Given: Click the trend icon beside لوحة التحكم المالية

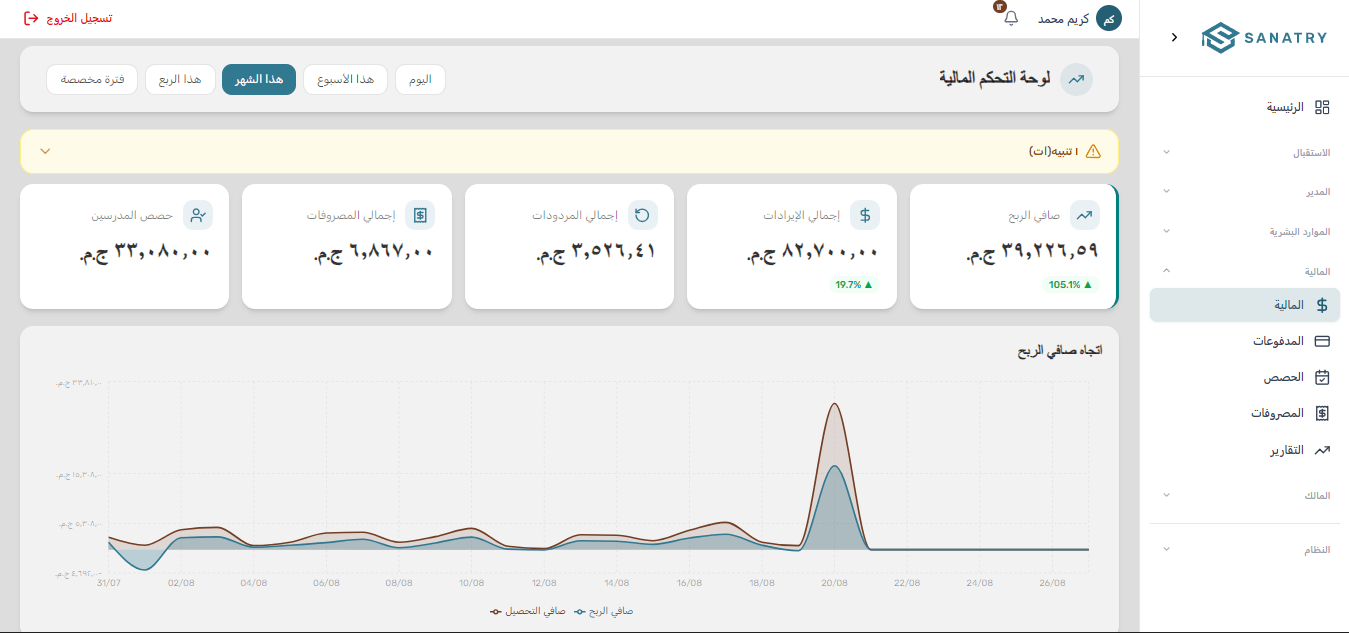Looking at the screenshot, I should point(1077,79).
